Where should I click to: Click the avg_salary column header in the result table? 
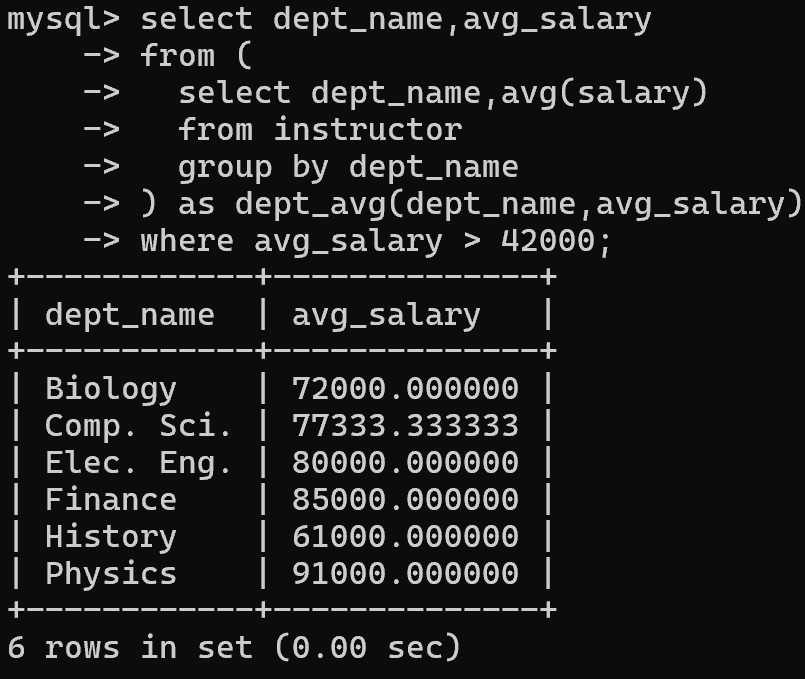(x=386, y=315)
